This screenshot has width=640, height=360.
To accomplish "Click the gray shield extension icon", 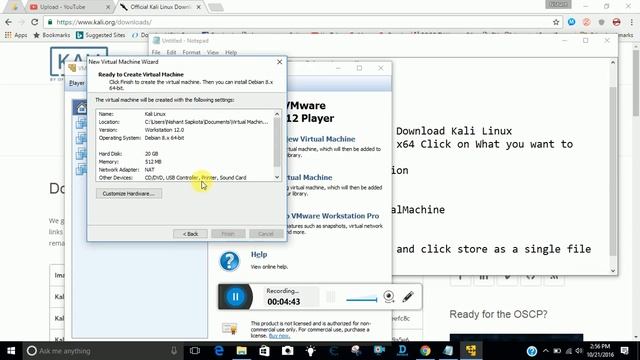I will point(601,22).
